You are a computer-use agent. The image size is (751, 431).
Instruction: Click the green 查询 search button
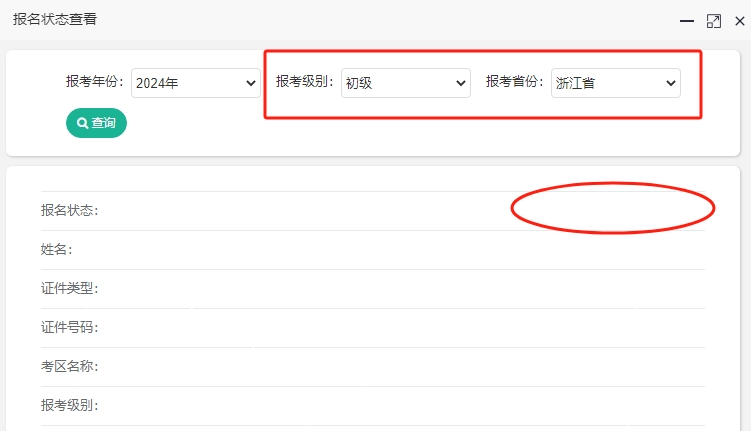tap(96, 123)
